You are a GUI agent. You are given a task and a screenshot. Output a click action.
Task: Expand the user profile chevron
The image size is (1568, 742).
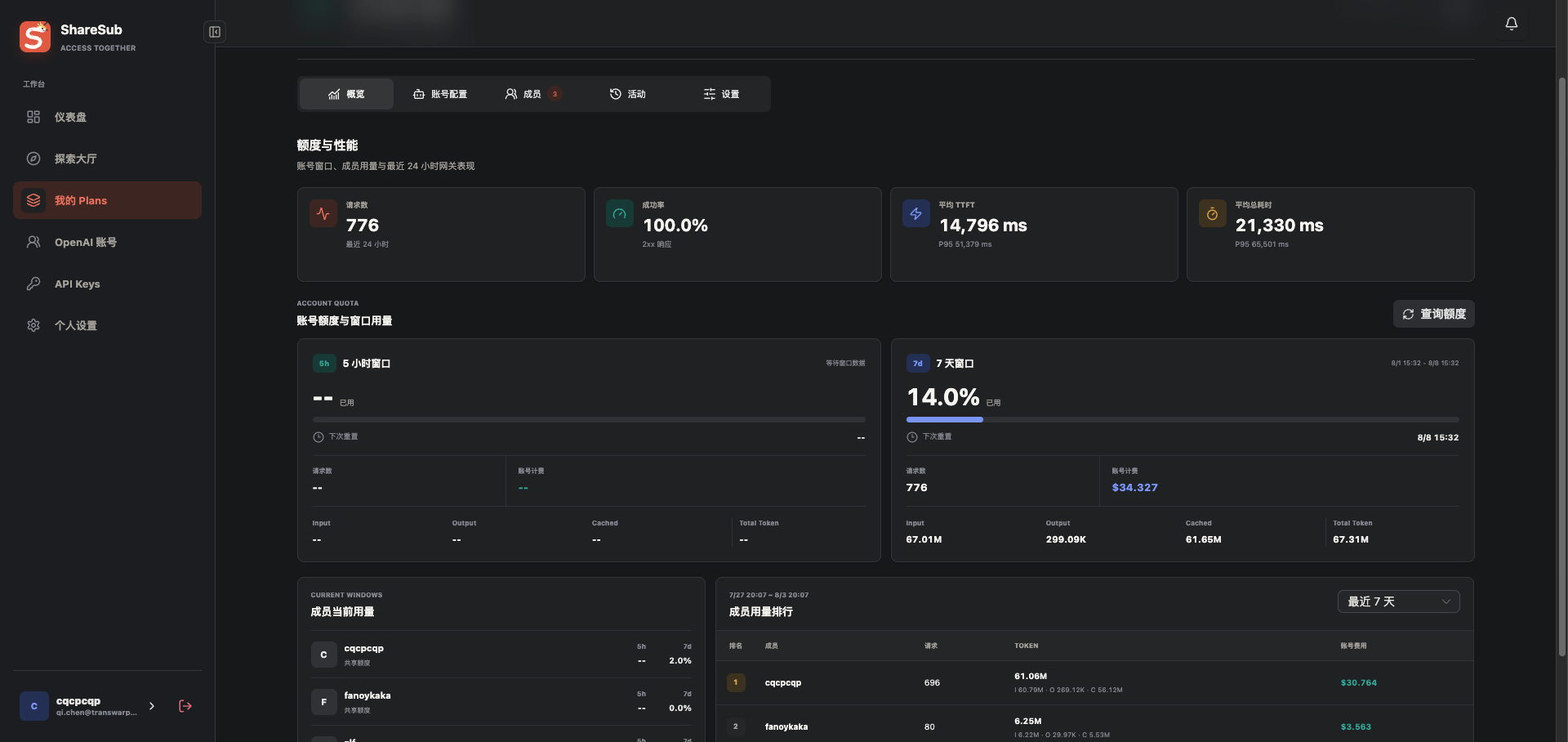(152, 706)
